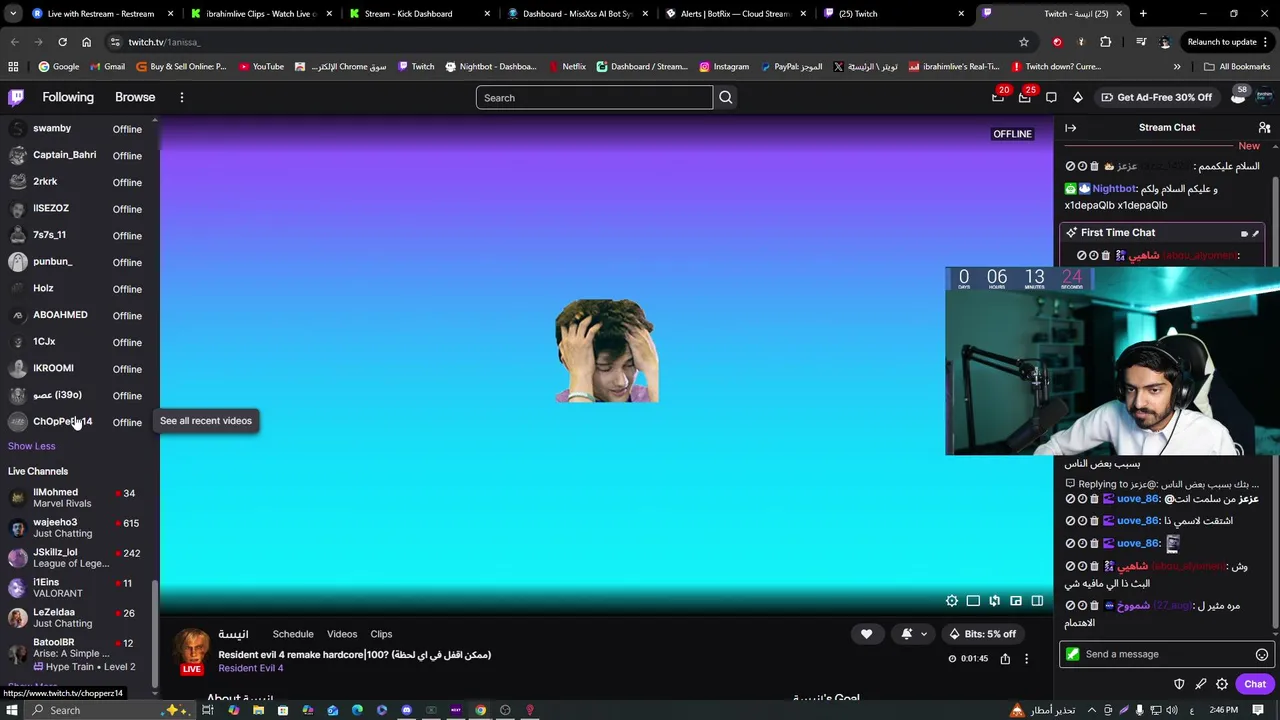The width and height of the screenshot is (1280, 720).
Task: Click Get Ad-Free 30% Off
Action: pyautogui.click(x=1156, y=97)
